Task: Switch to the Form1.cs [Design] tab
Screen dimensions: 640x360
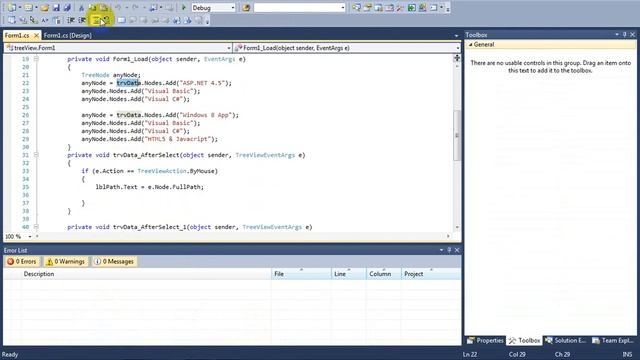Action: tap(68, 36)
